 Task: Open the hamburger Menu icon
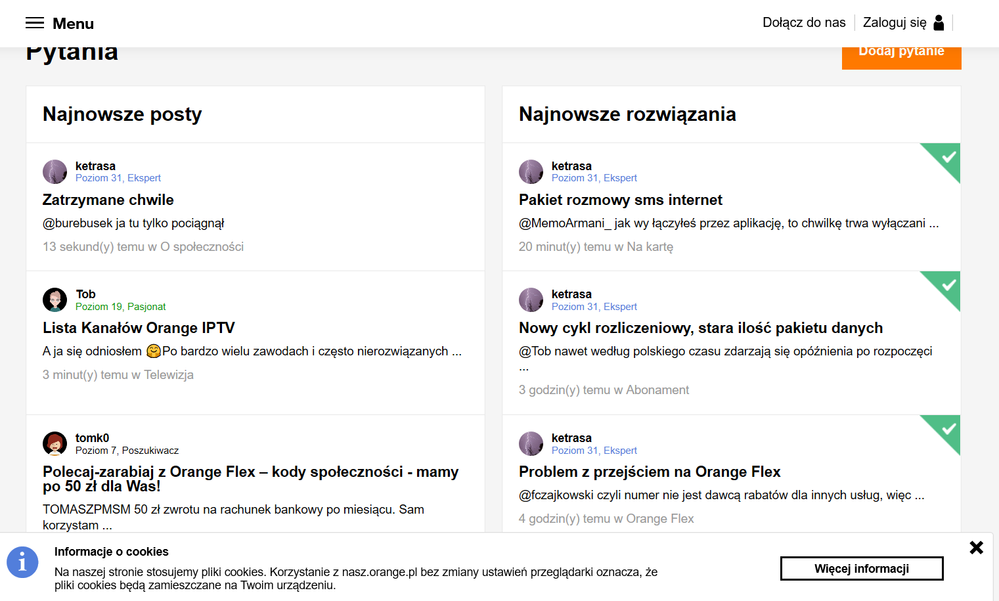tap(35, 23)
